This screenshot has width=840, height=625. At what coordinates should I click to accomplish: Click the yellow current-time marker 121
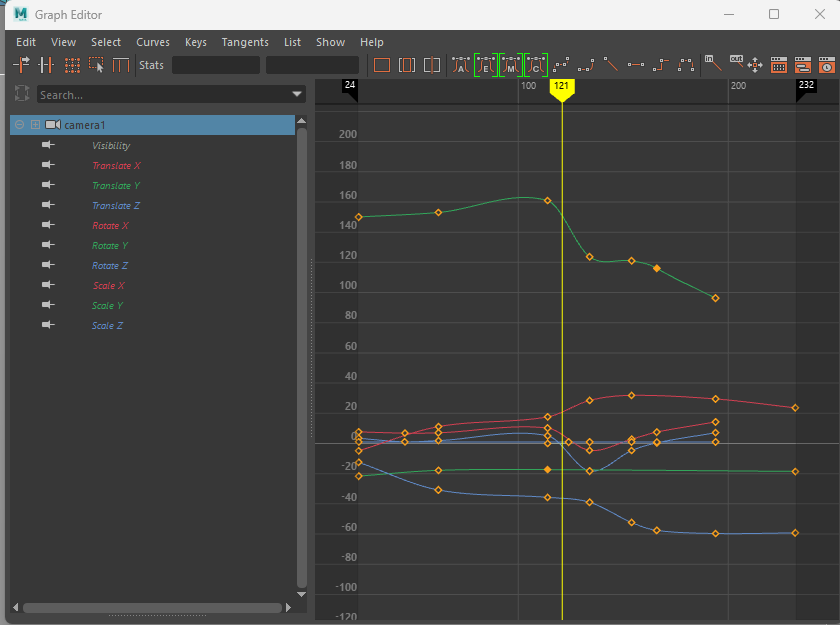(x=561, y=90)
